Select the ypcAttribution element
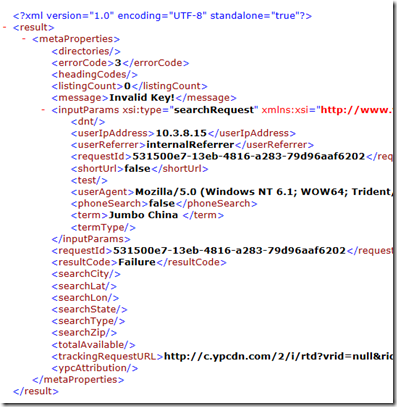The image size is (397, 407). 95,368
